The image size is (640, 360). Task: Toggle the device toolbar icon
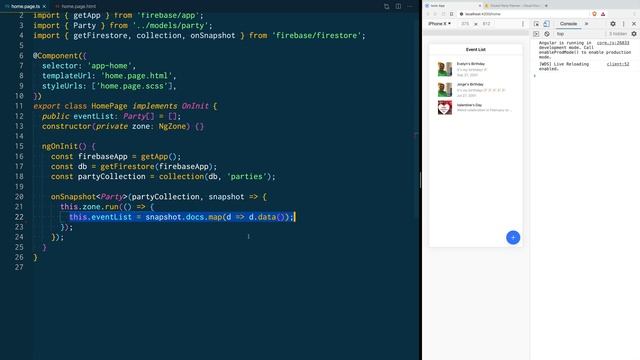tap(547, 24)
